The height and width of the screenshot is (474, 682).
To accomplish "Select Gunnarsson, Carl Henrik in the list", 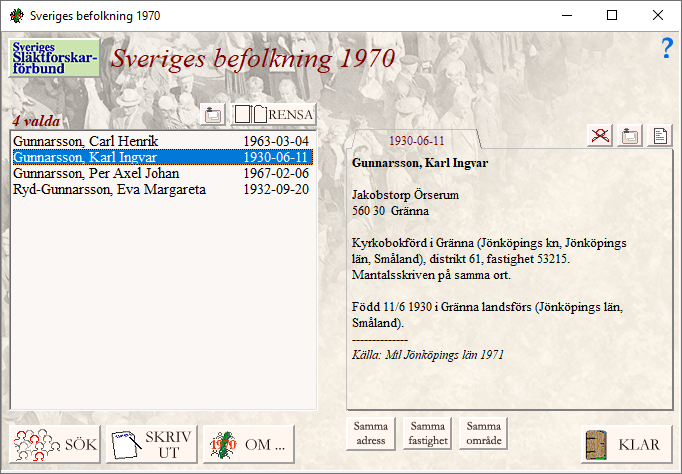I will coord(161,141).
